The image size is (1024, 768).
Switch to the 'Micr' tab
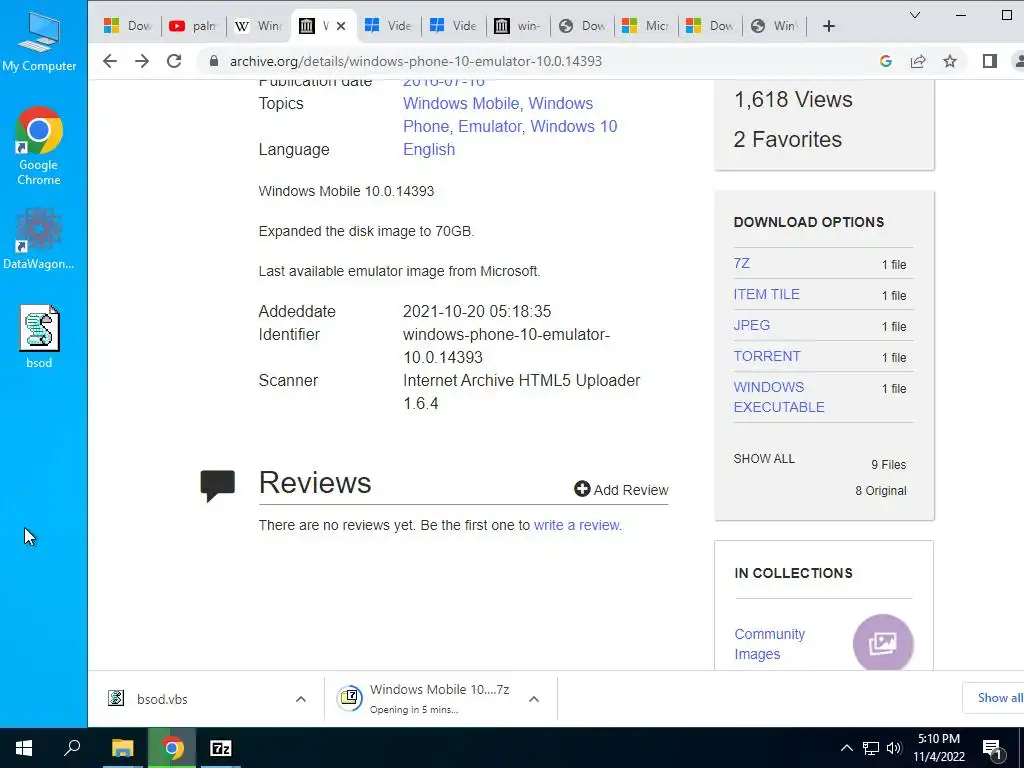(647, 26)
